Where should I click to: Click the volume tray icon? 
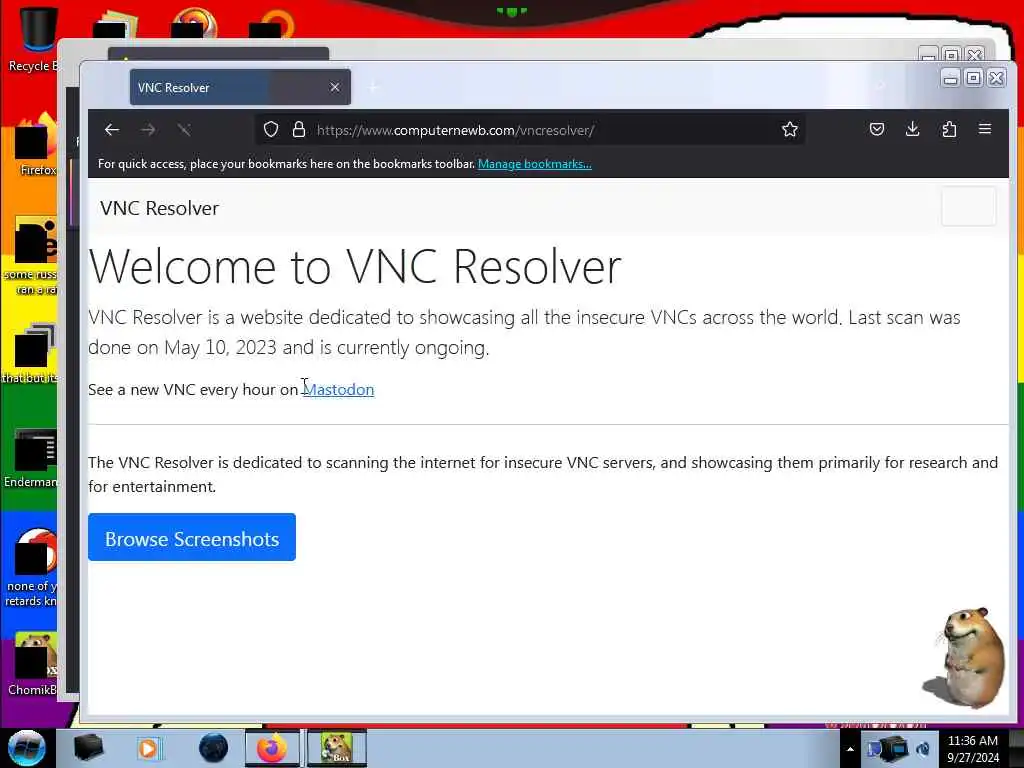coord(923,749)
